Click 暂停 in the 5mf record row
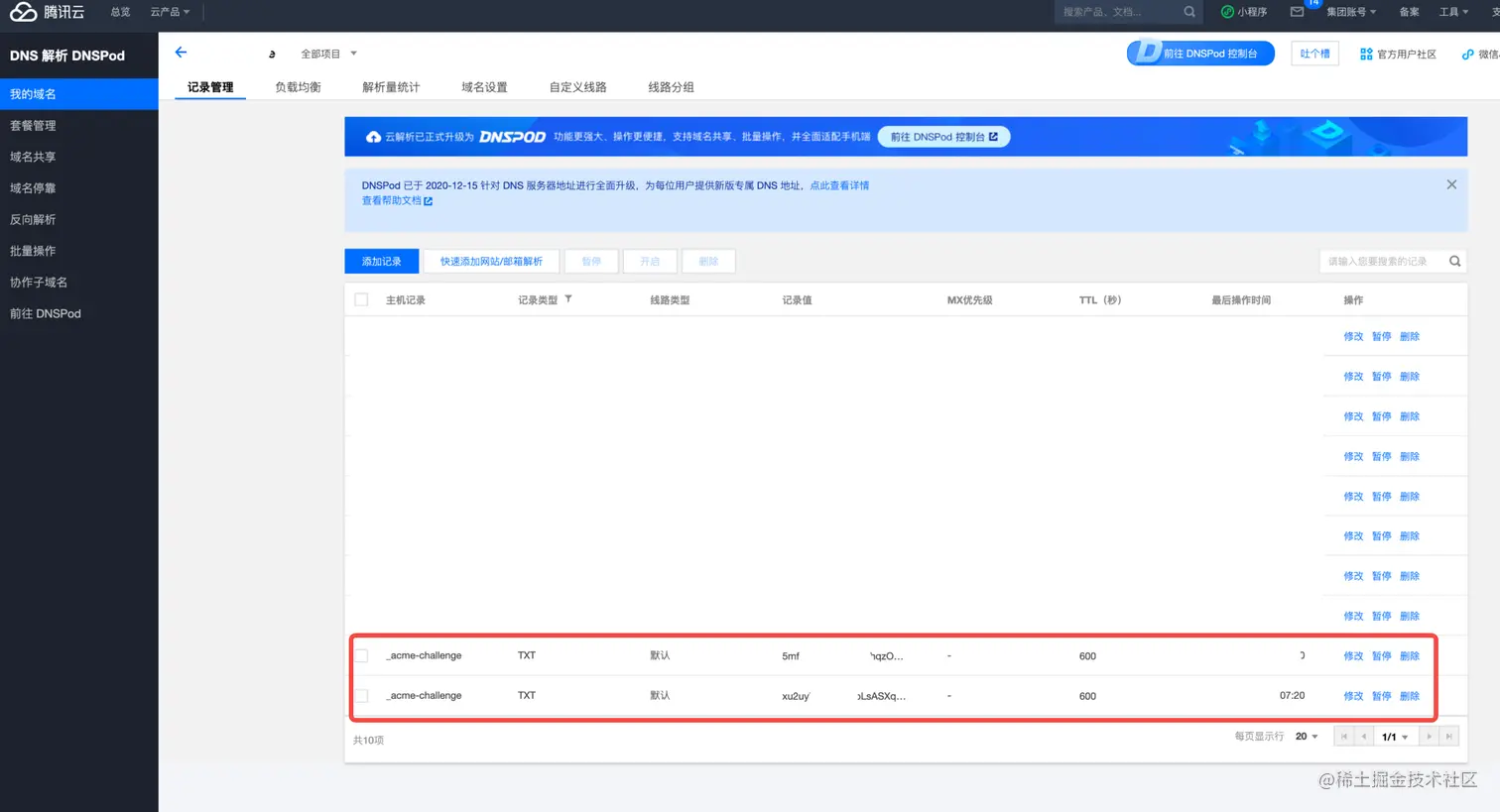The image size is (1500, 812). pos(1381,656)
